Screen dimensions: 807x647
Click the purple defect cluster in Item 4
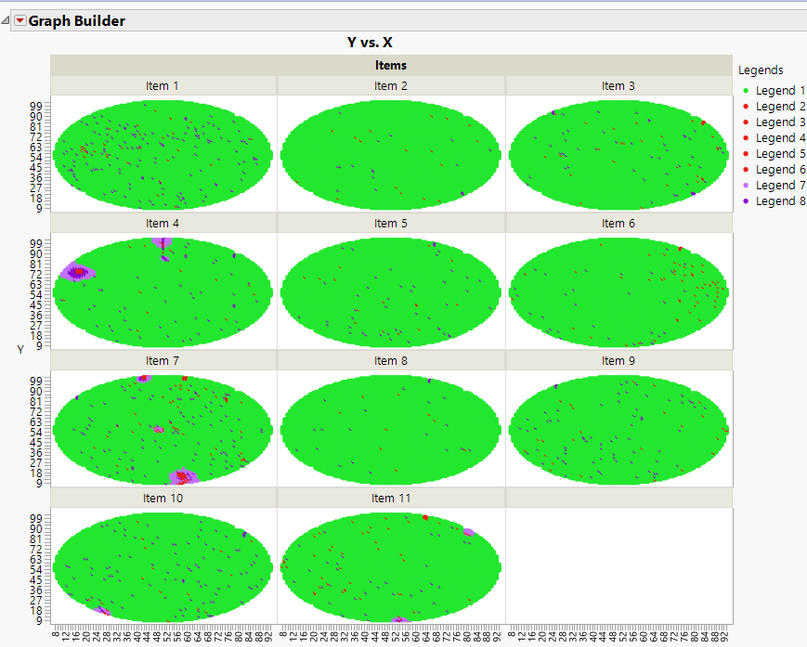pyautogui.click(x=77, y=272)
